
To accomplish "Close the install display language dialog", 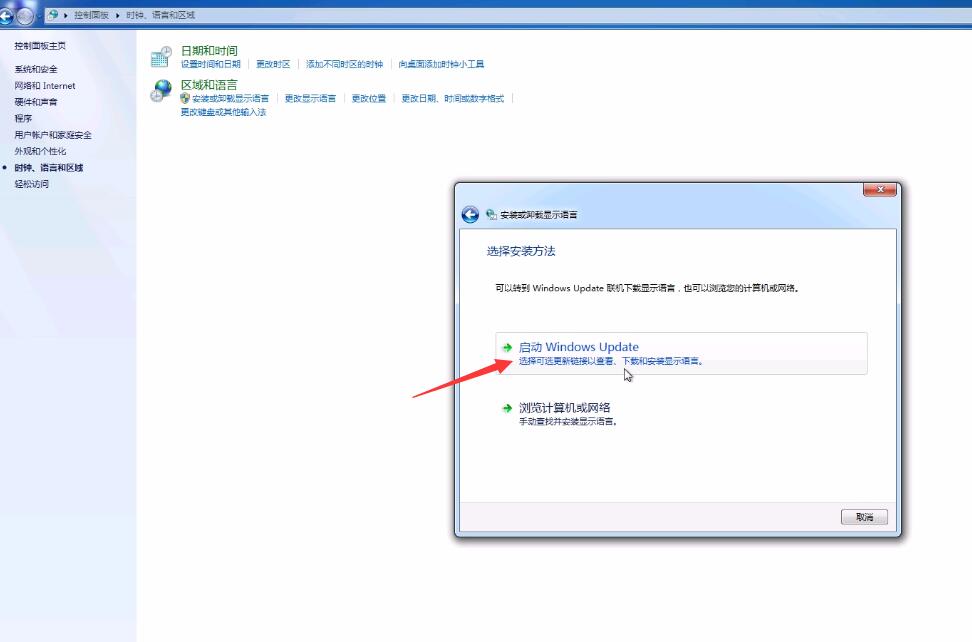I will click(x=880, y=189).
